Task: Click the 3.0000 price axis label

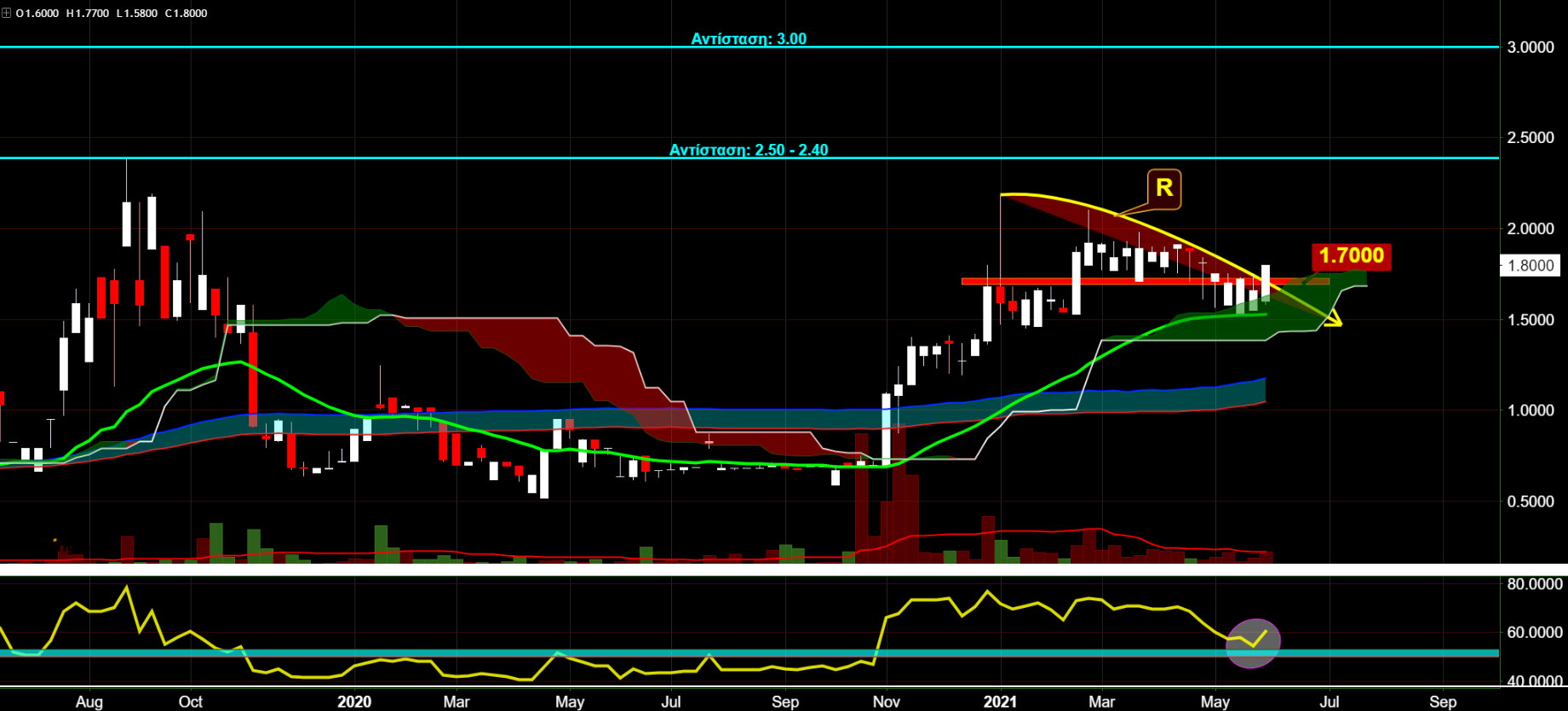Action: click(1531, 48)
